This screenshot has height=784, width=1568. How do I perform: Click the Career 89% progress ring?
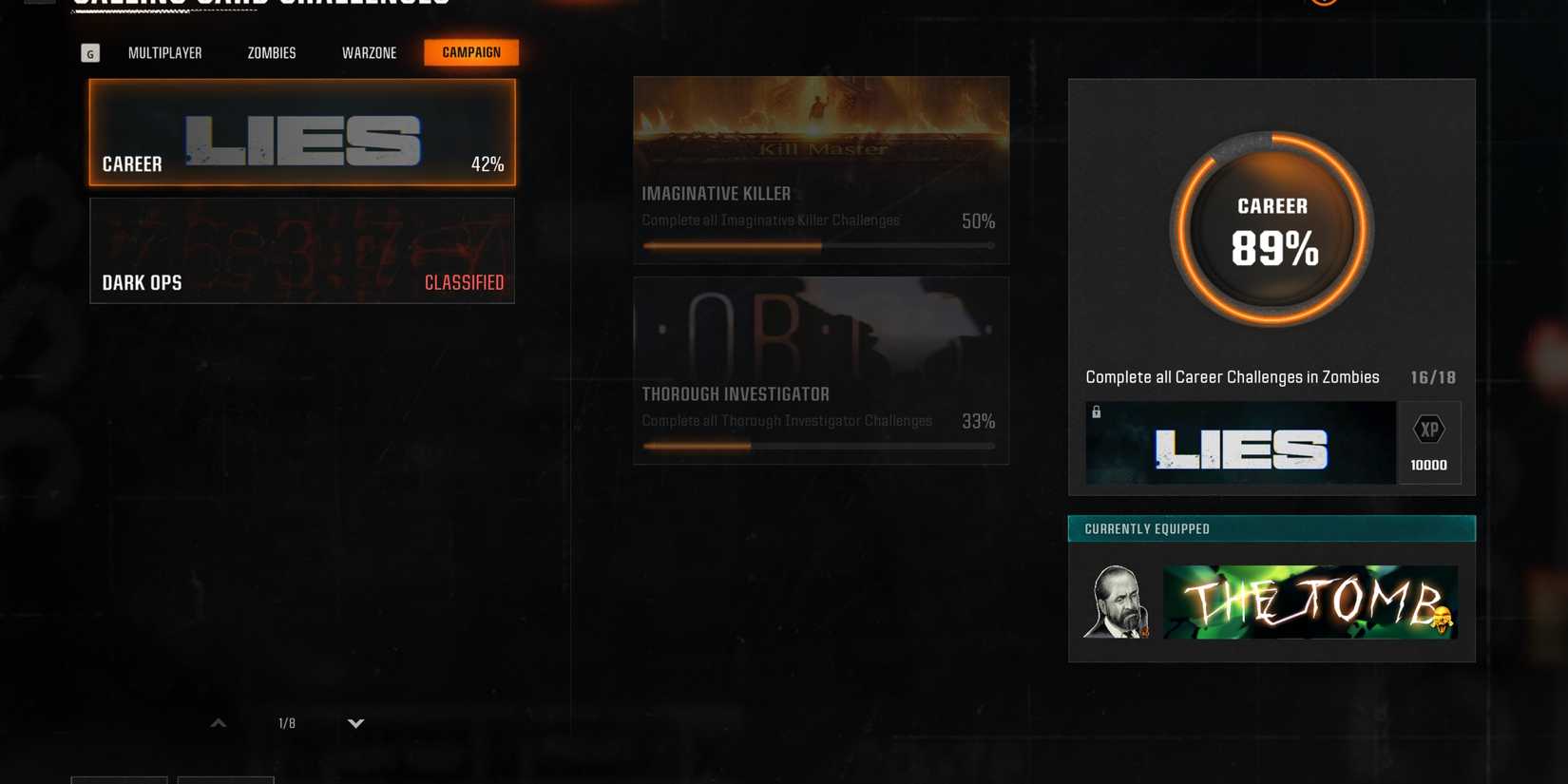[x=1272, y=229]
